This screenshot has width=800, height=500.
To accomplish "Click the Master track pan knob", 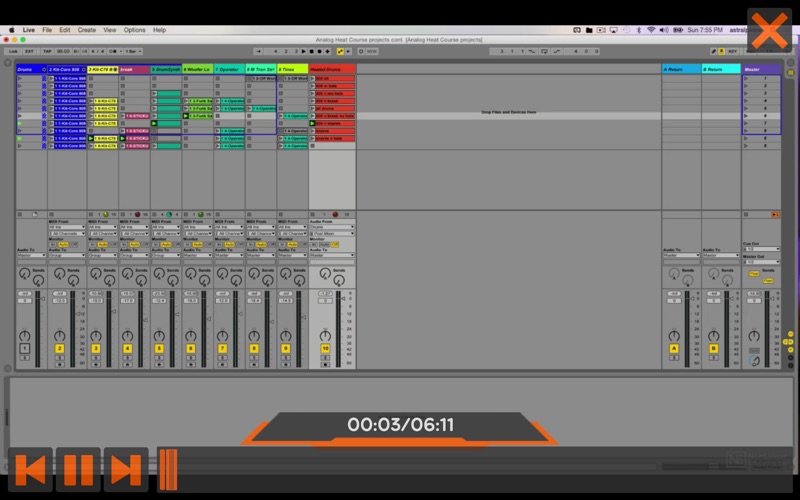I will click(x=754, y=336).
